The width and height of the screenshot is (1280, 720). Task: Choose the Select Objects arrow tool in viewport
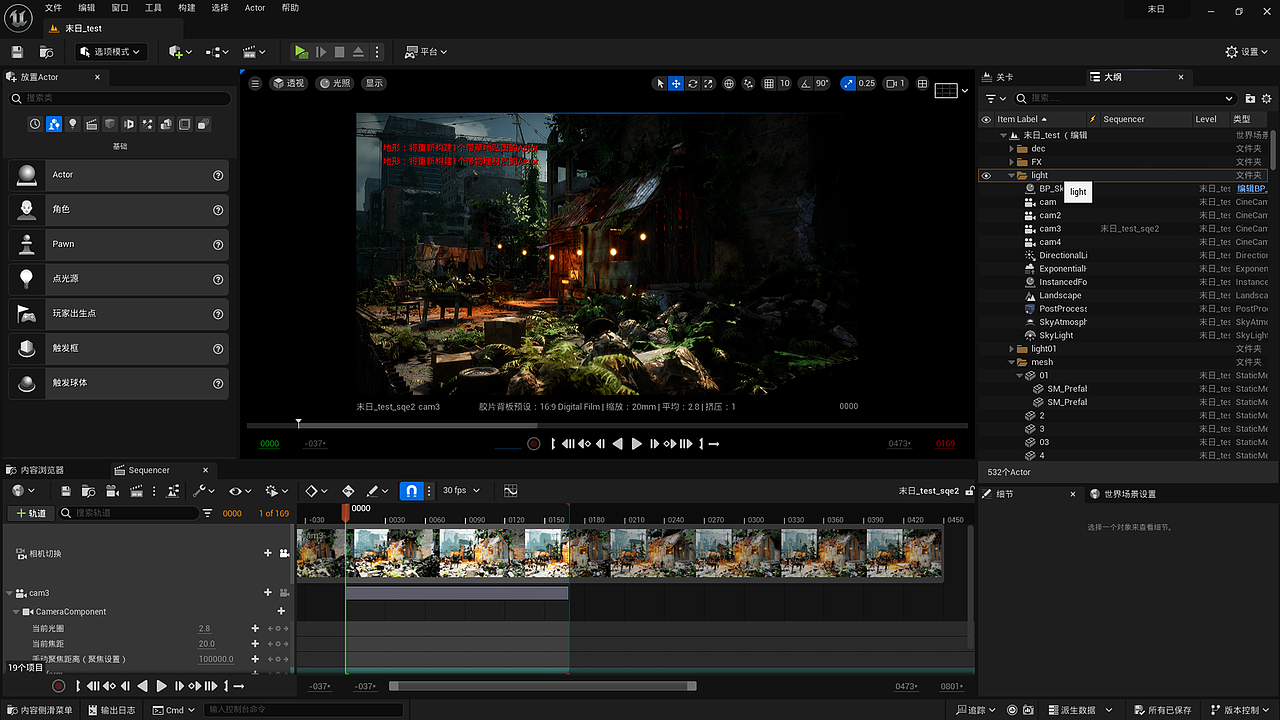pos(659,84)
